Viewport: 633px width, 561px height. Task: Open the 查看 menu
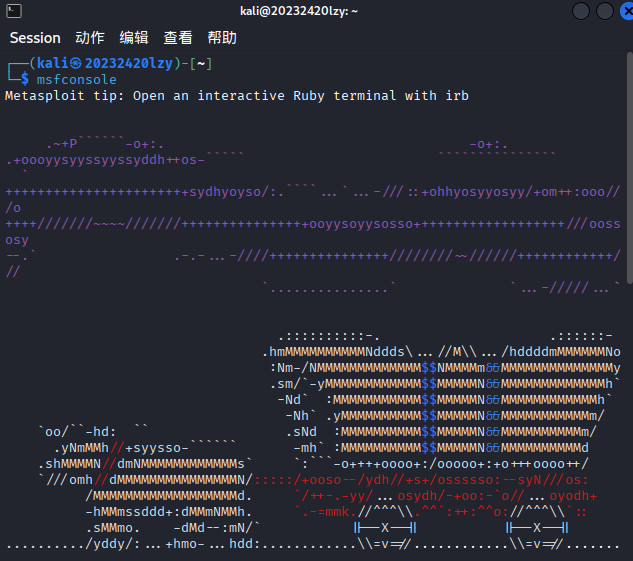[x=178, y=38]
